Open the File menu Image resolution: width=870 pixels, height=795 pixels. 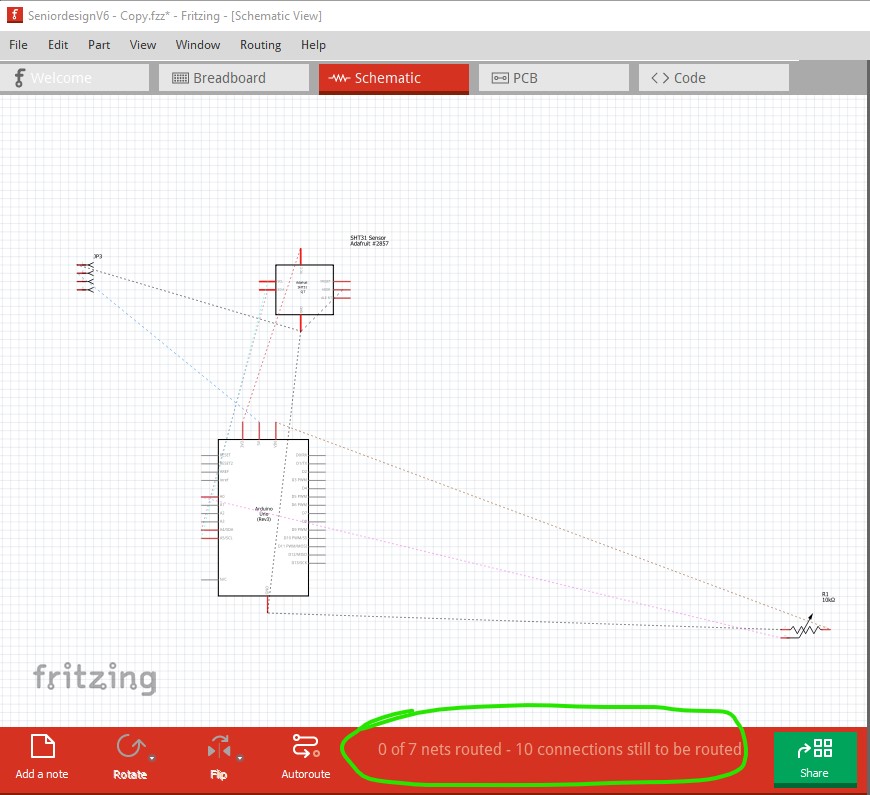[x=18, y=45]
